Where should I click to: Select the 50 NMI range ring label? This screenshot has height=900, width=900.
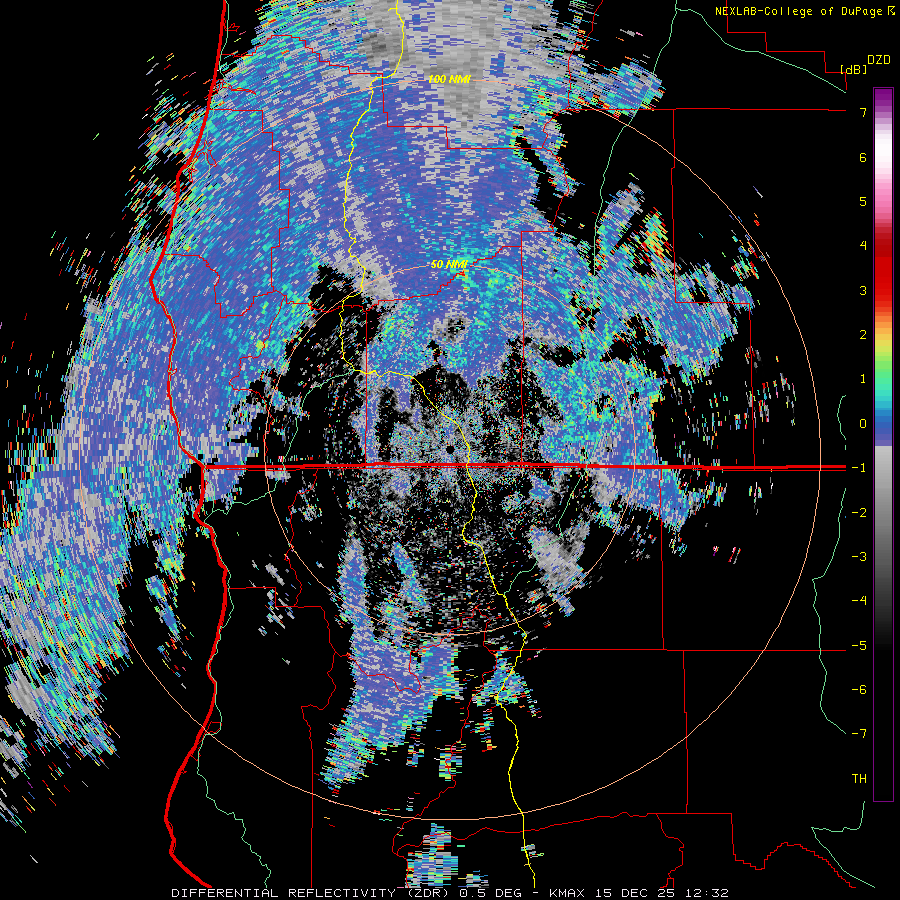pyautogui.click(x=449, y=264)
